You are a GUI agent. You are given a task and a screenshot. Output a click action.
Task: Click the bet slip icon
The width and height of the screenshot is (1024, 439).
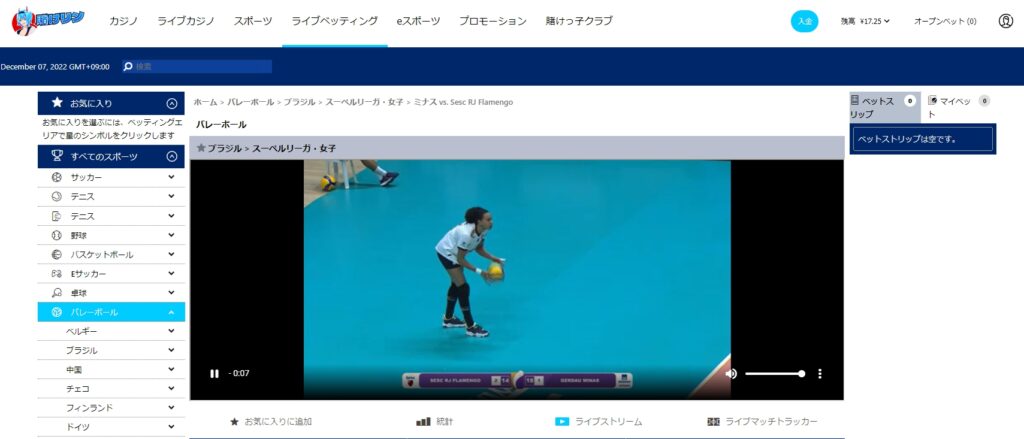pyautogui.click(x=854, y=100)
